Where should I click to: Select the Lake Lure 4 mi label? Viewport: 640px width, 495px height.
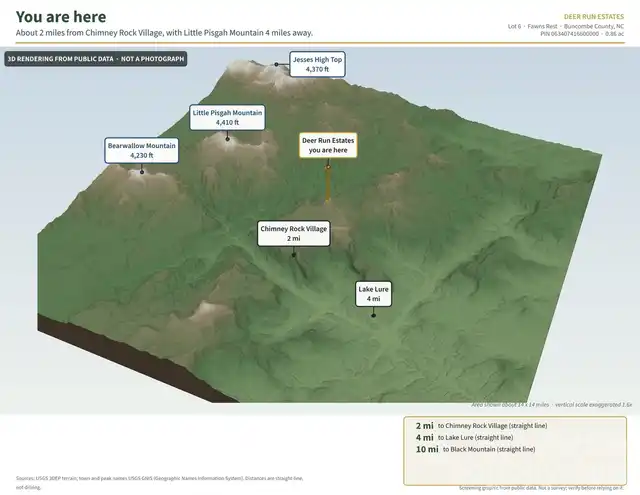coord(373,294)
